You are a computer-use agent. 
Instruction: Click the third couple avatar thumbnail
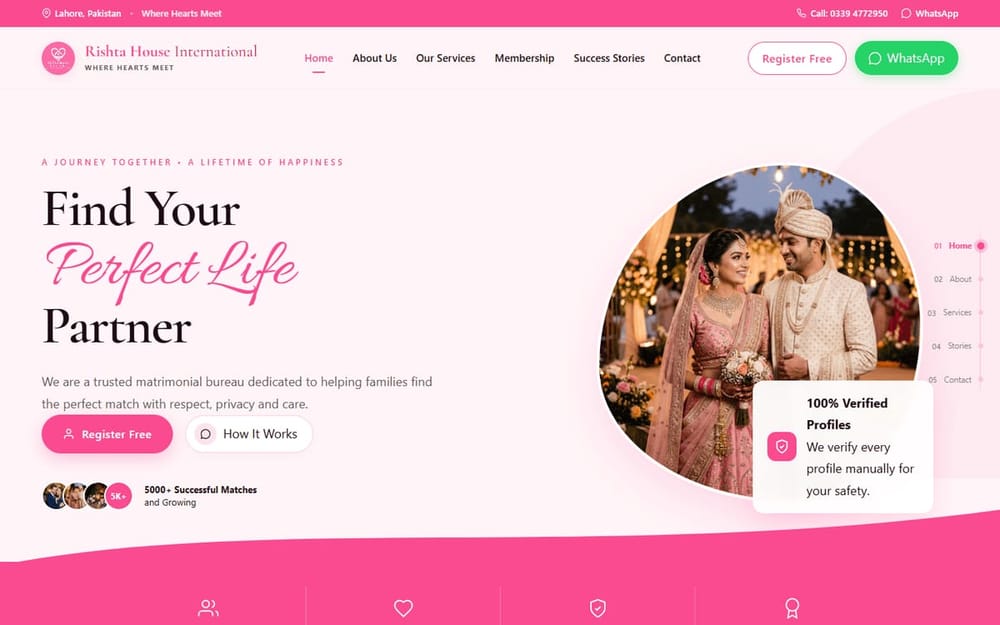pyautogui.click(x=96, y=496)
